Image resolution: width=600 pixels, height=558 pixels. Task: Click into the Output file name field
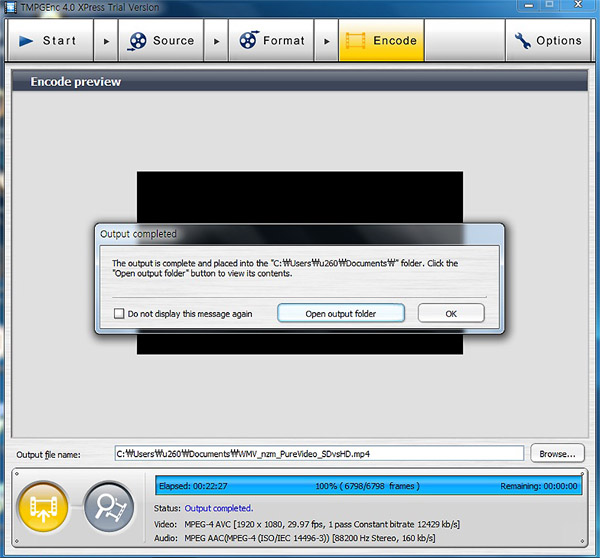click(x=319, y=454)
